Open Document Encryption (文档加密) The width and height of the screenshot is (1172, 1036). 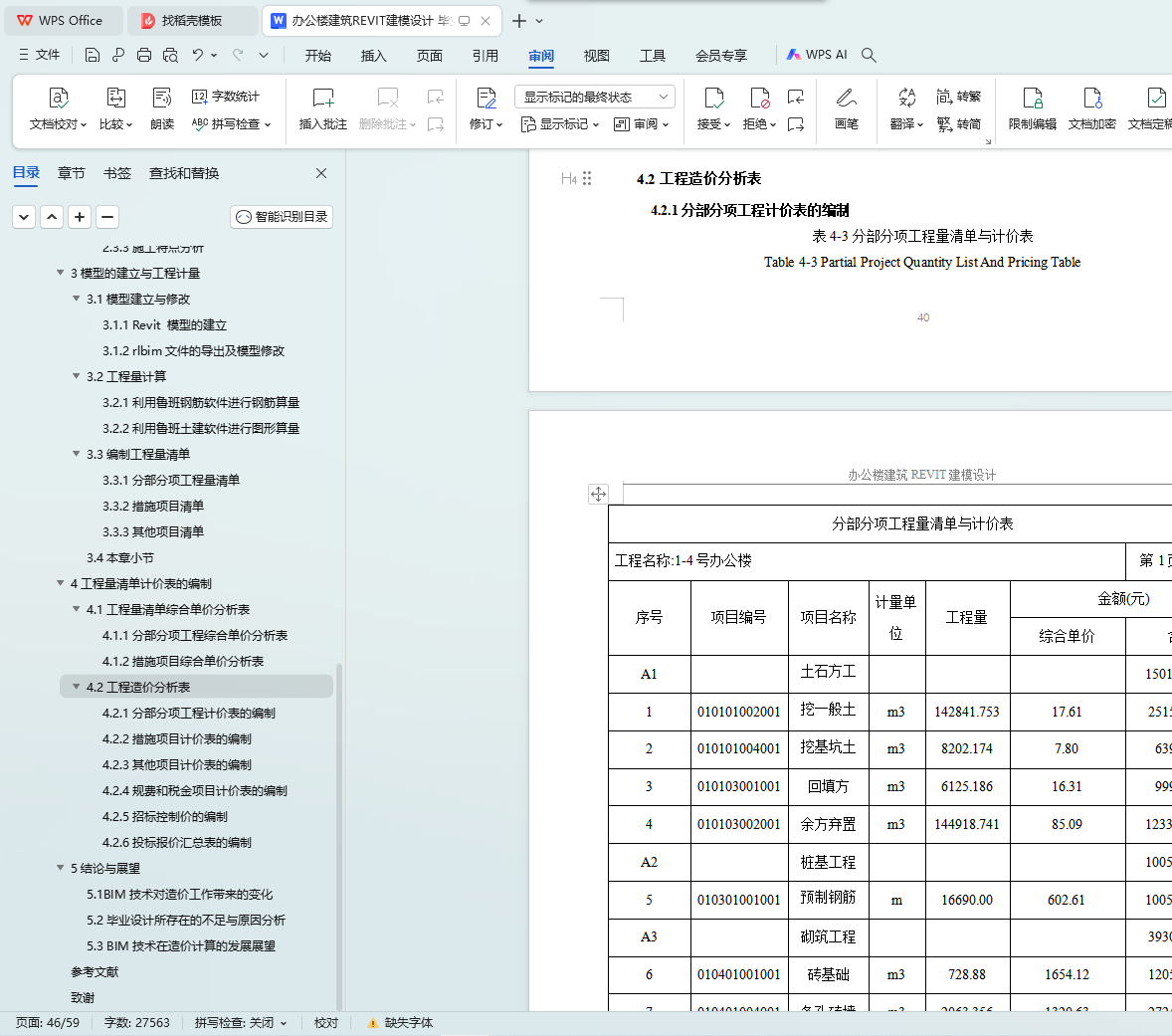click(x=1092, y=108)
